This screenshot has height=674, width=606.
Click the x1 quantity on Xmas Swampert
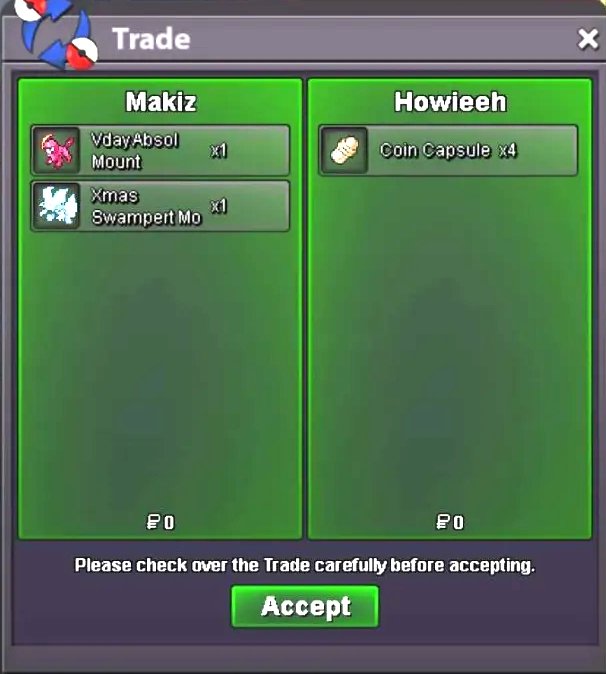[x=218, y=206]
